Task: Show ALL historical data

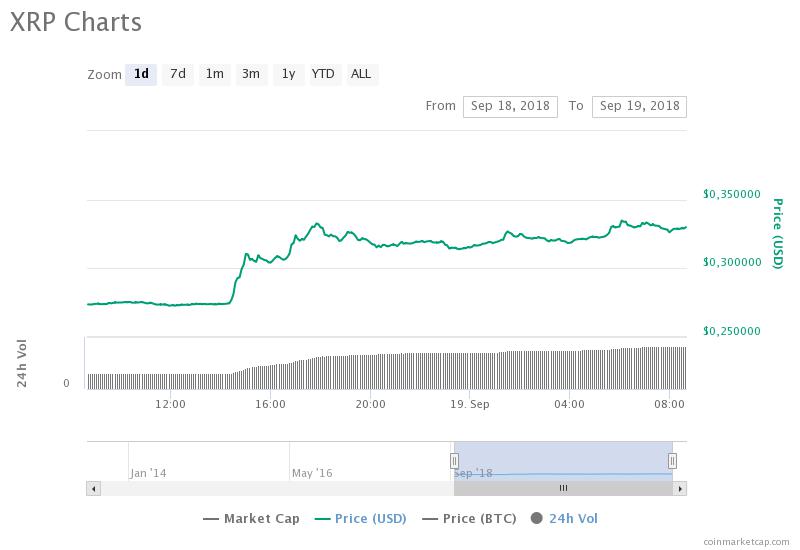Action: 361,74
